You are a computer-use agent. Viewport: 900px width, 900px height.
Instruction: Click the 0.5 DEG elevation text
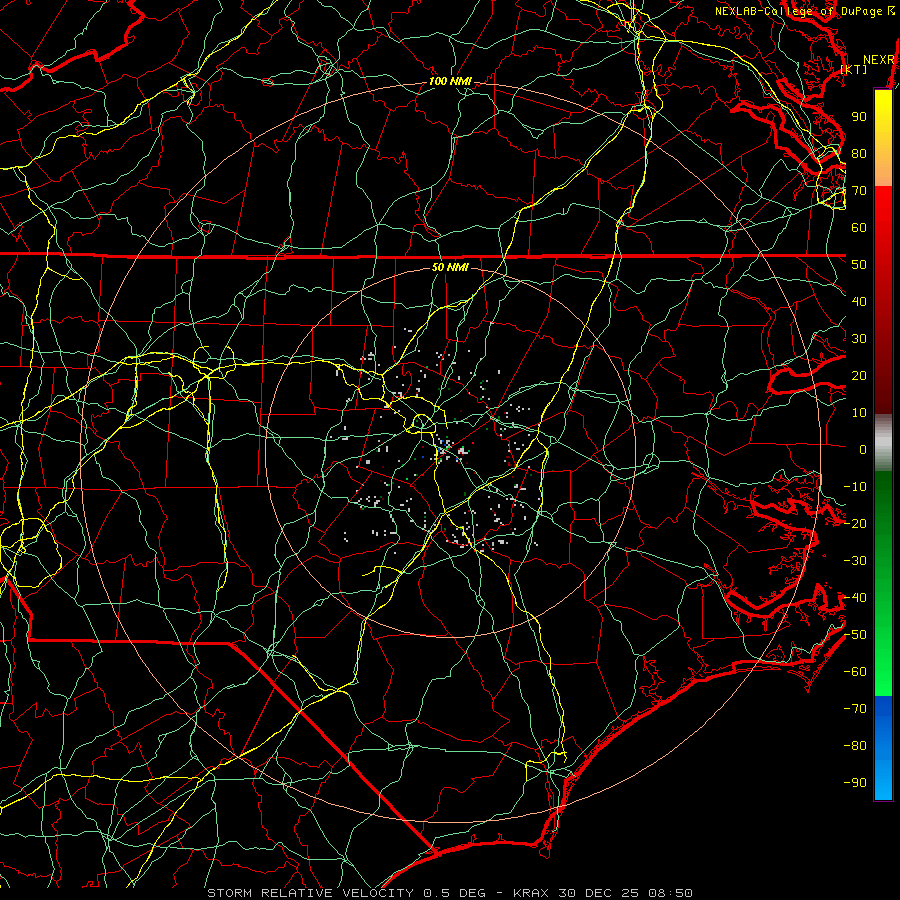(x=455, y=893)
